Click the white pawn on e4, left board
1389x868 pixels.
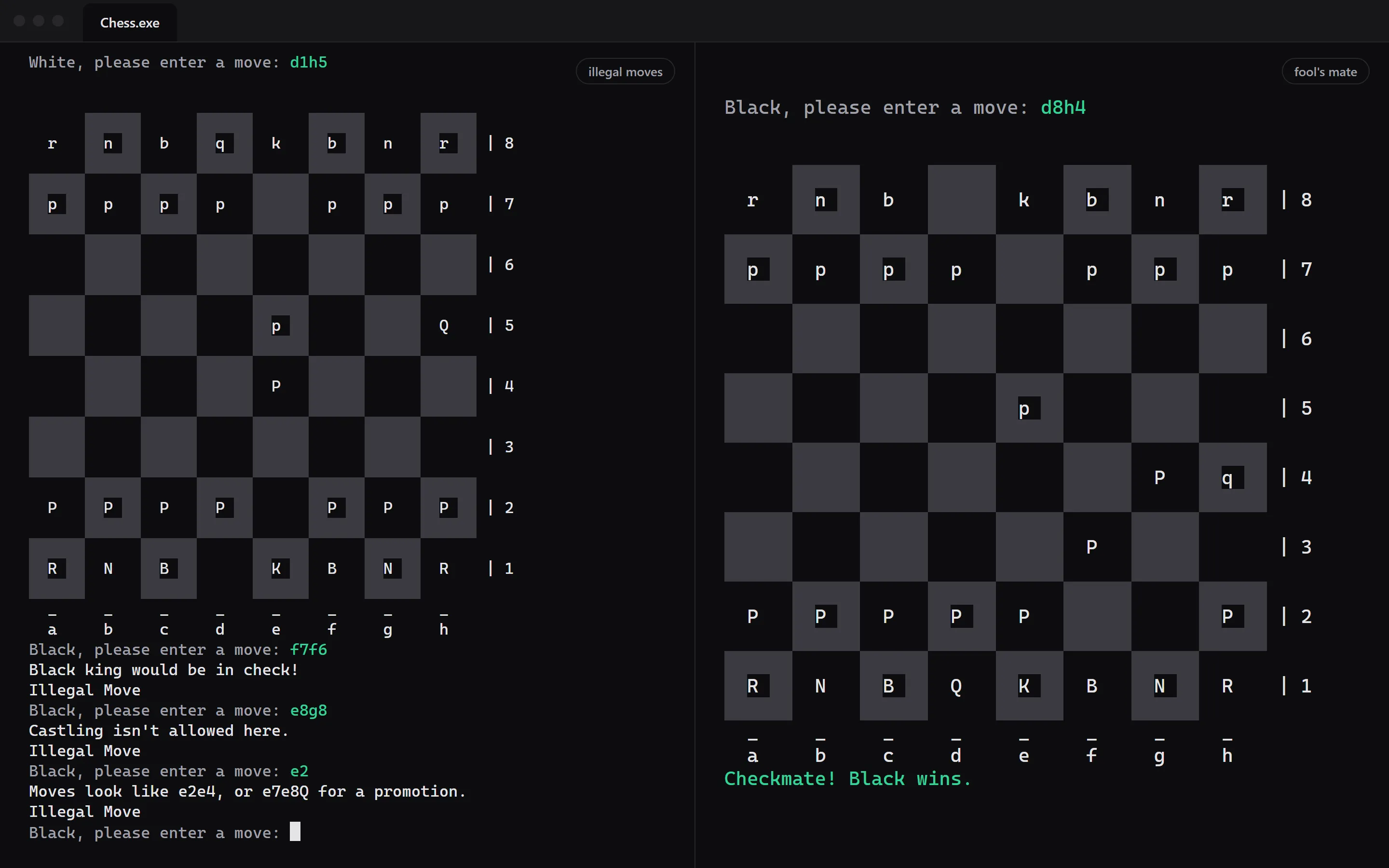276,386
